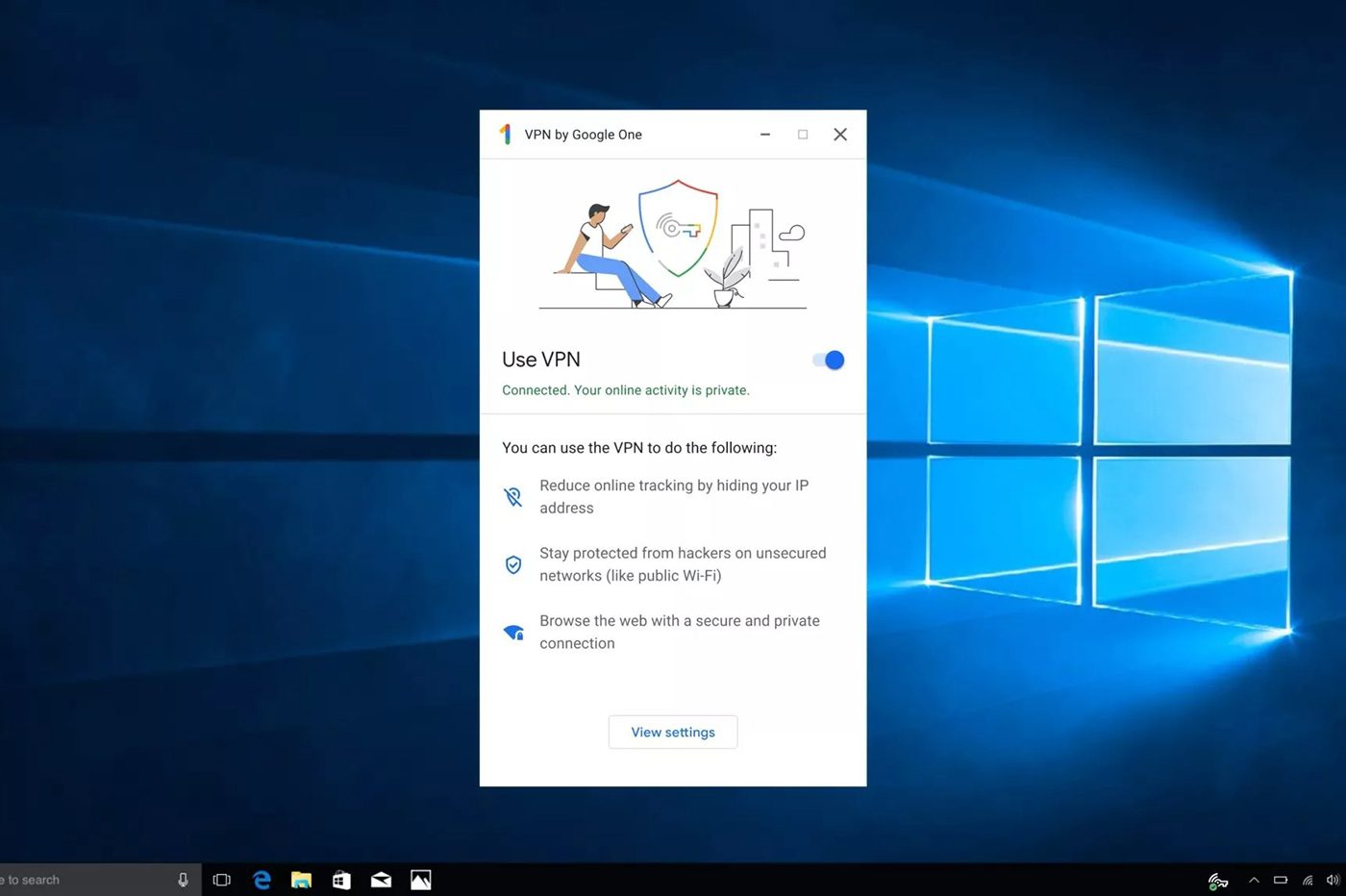Click the "VPN by Google One" window title
The width and height of the screenshot is (1346, 896).
point(584,135)
